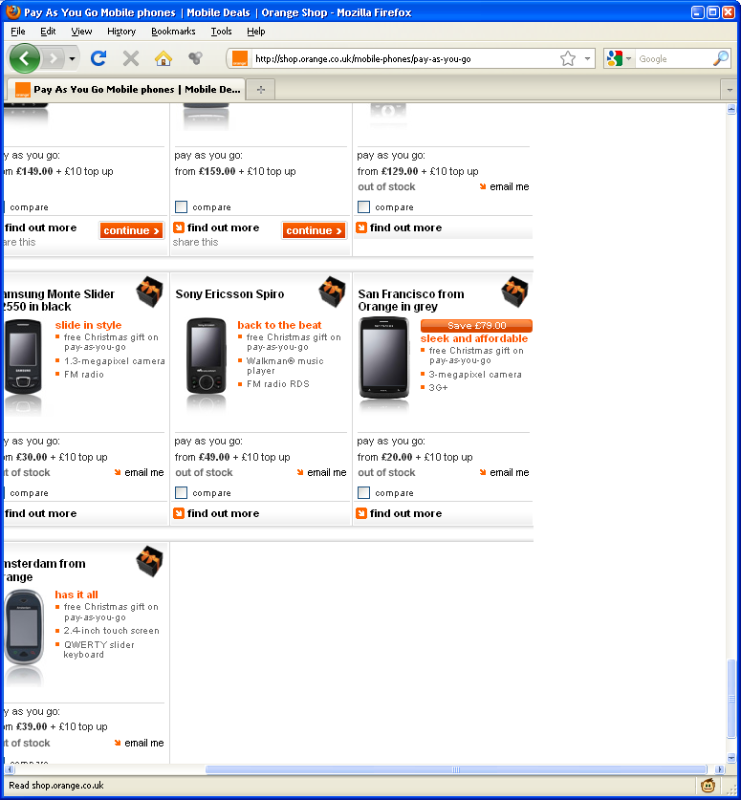
Task: Click the Samsung Monte Slider phone image
Action: tap(23, 356)
